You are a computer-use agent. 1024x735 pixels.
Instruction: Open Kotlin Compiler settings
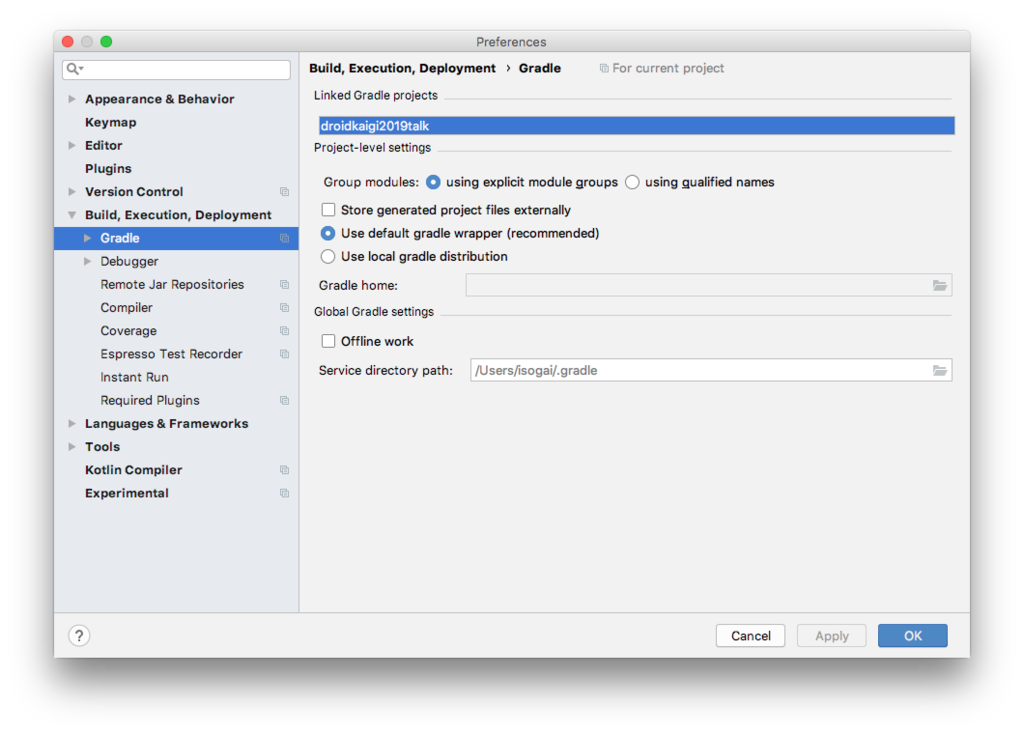click(x=133, y=470)
